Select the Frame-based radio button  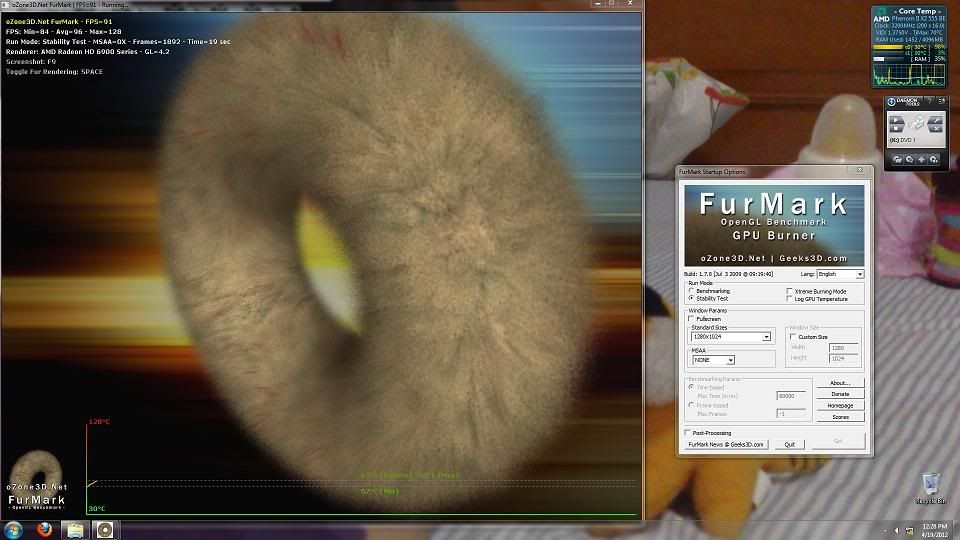692,405
